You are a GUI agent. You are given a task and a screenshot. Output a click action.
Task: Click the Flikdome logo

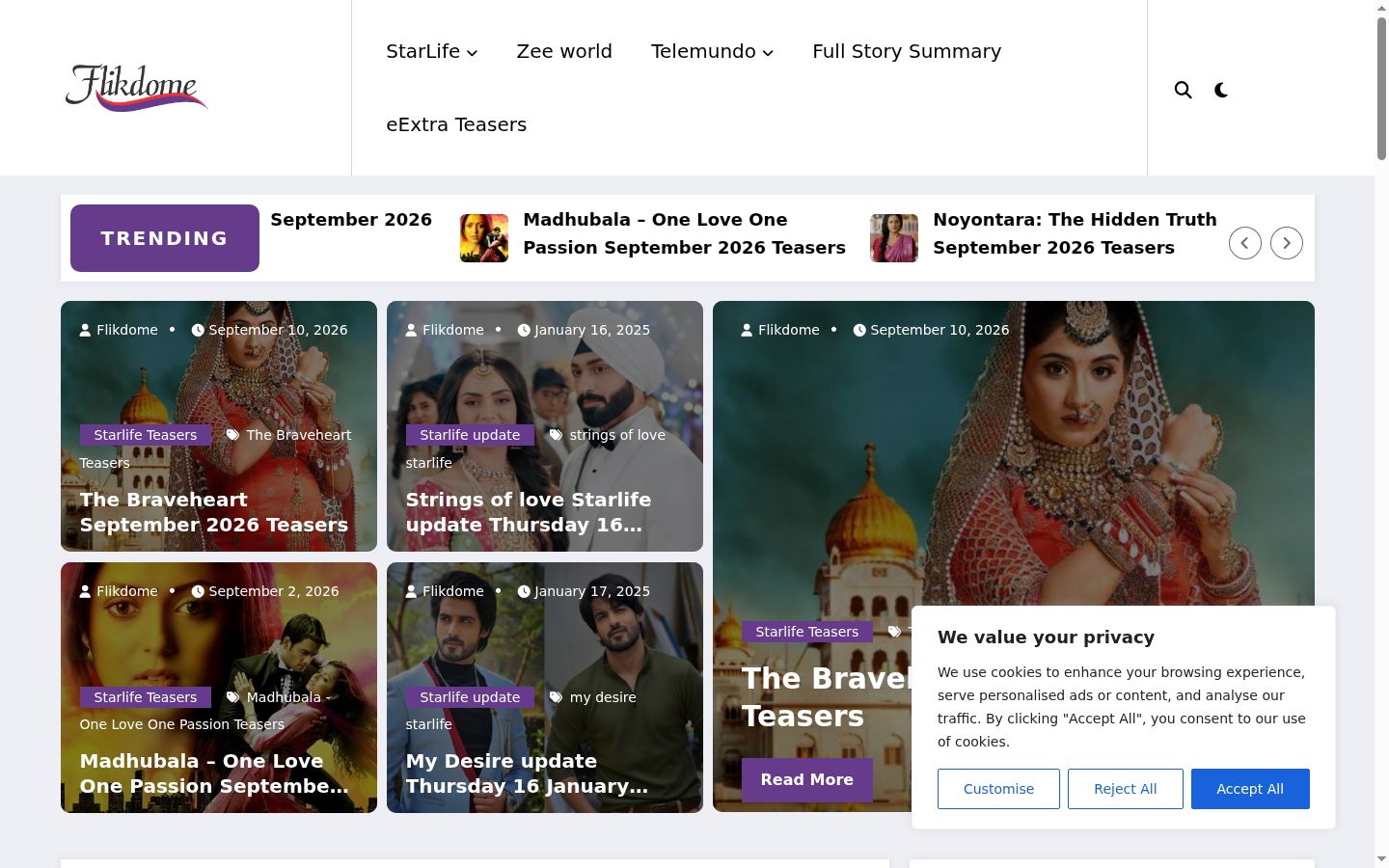(136, 88)
